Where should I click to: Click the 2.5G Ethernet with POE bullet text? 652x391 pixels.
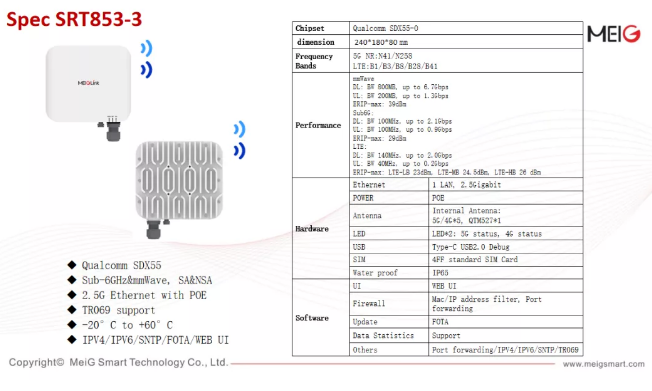[x=144, y=295]
